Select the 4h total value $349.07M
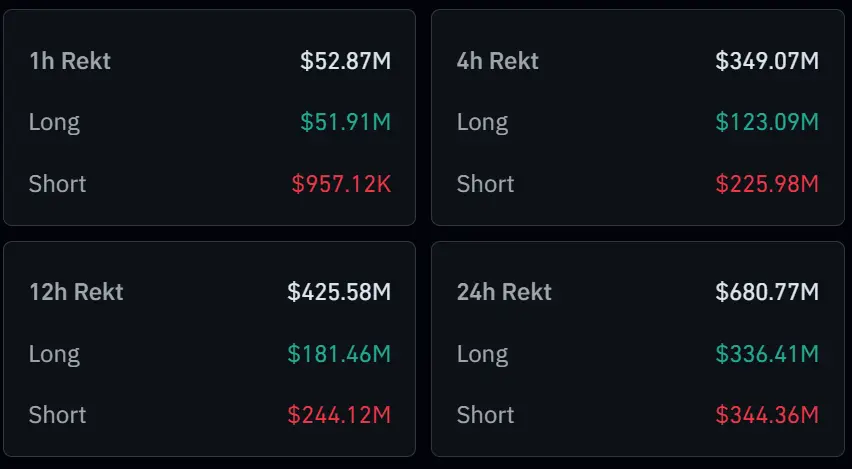The height and width of the screenshot is (469, 852). [767, 61]
